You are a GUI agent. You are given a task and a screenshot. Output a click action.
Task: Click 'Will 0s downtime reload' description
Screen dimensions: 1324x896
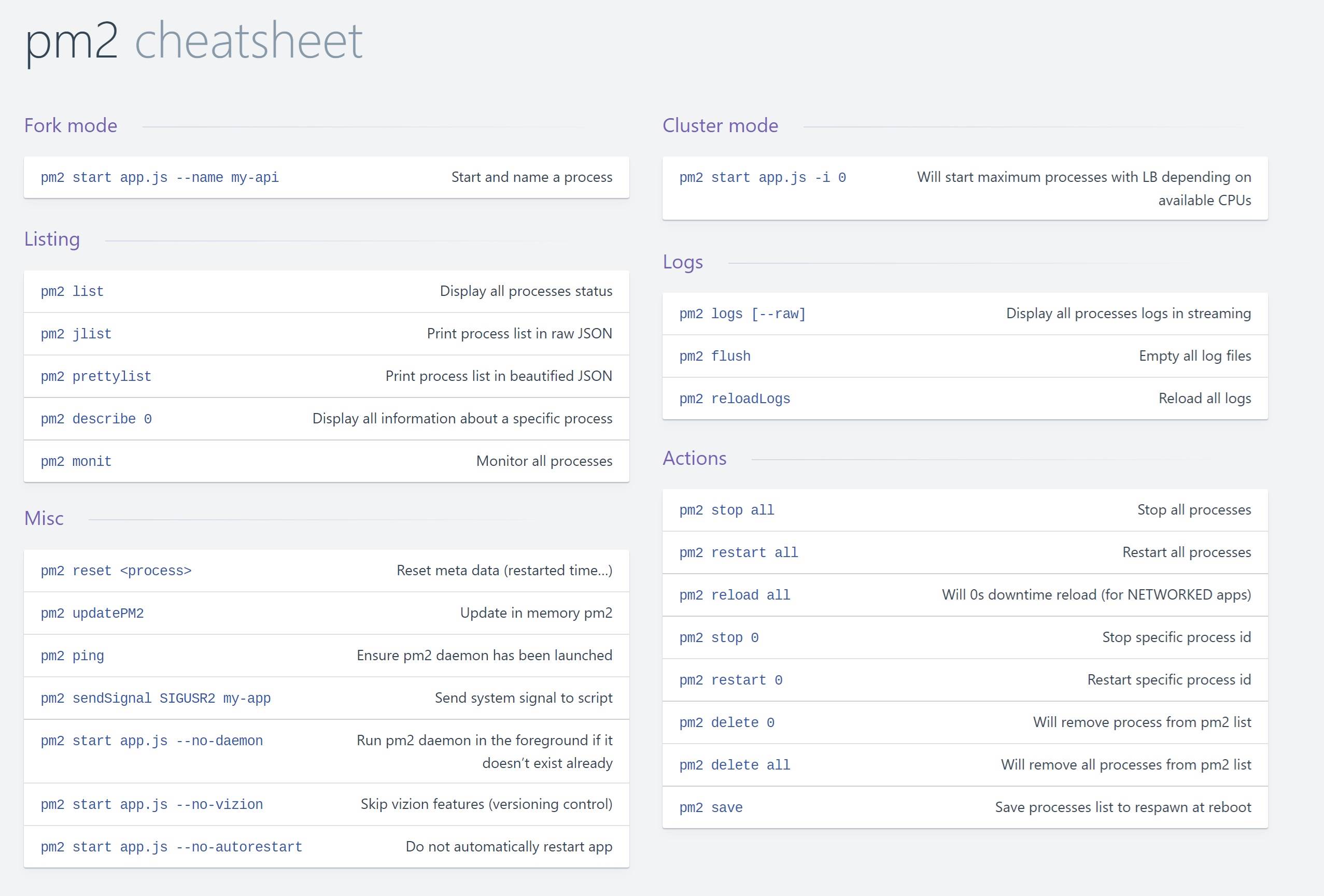[1097, 595]
